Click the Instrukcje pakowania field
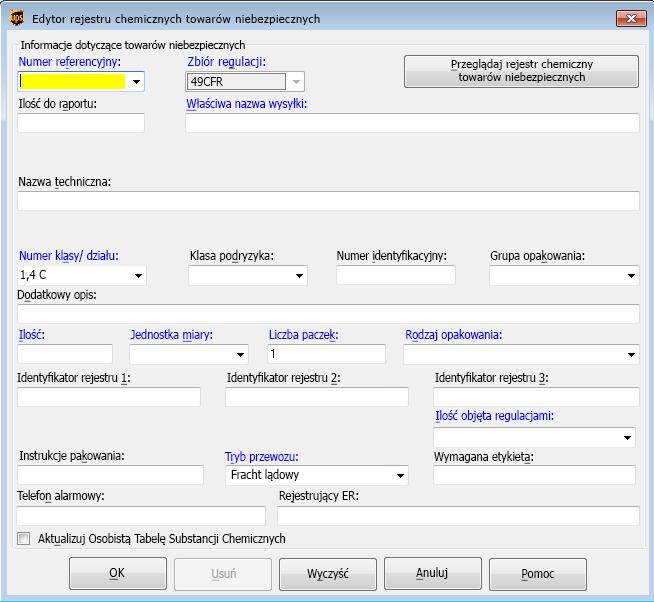This screenshot has height=602, width=654. 111,475
